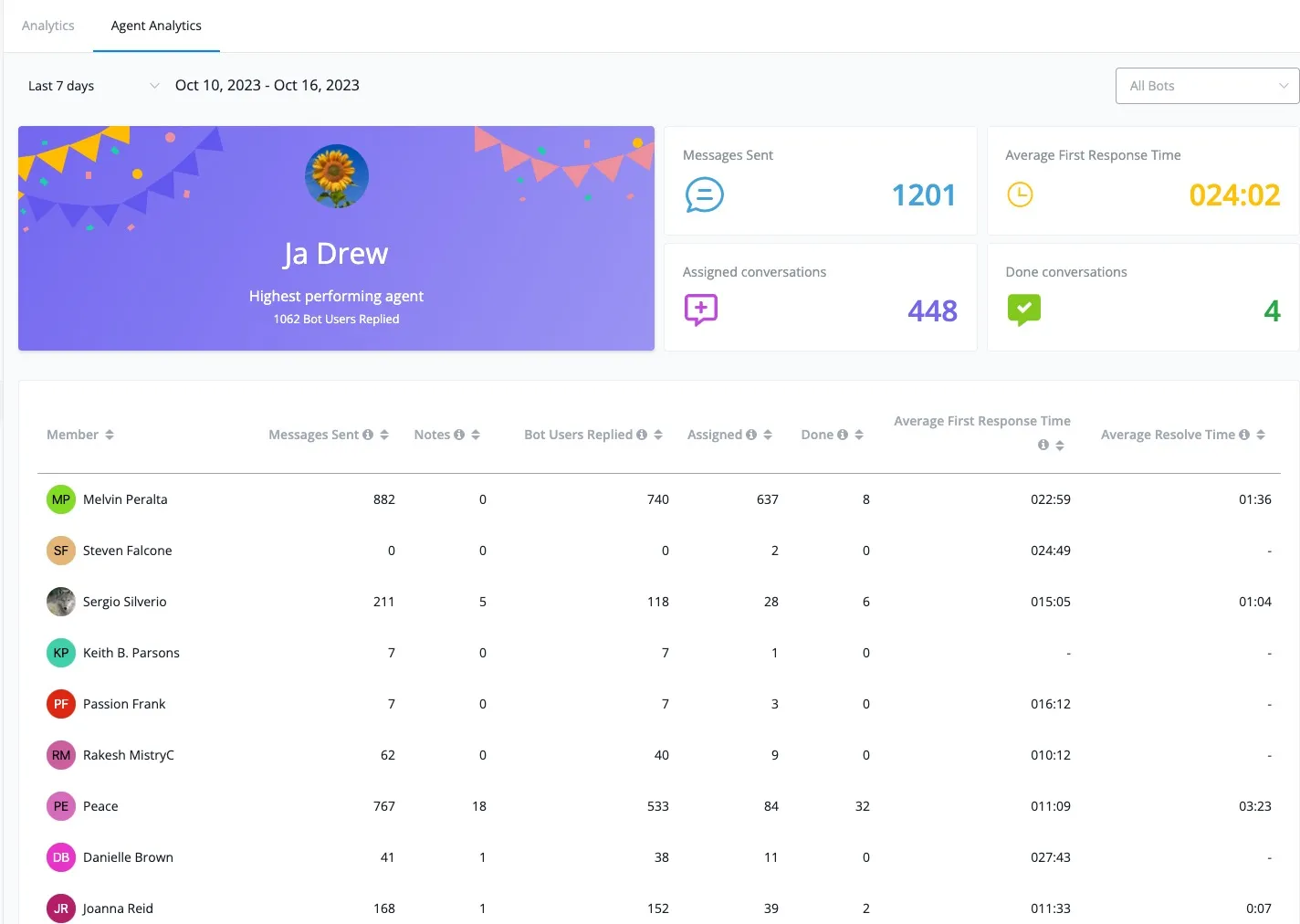Screen dimensions: 1300x924
Task: Click Danielle Brown's DB avatar
Action: click(x=61, y=857)
